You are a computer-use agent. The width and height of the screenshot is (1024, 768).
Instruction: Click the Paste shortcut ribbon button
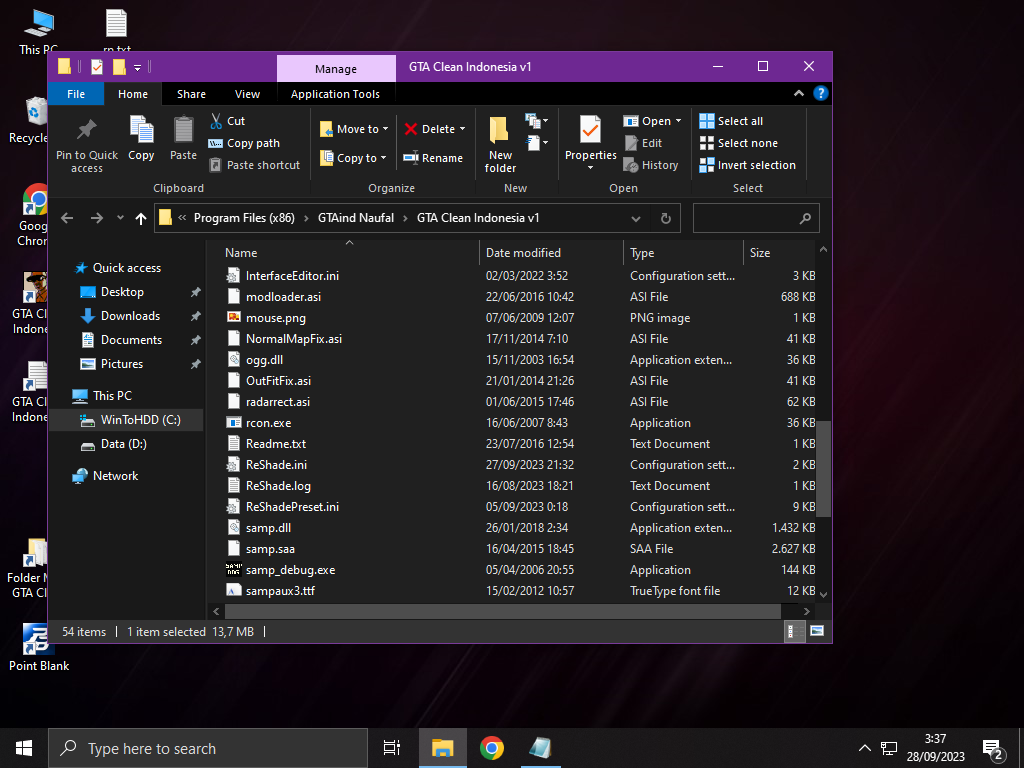(x=255, y=165)
